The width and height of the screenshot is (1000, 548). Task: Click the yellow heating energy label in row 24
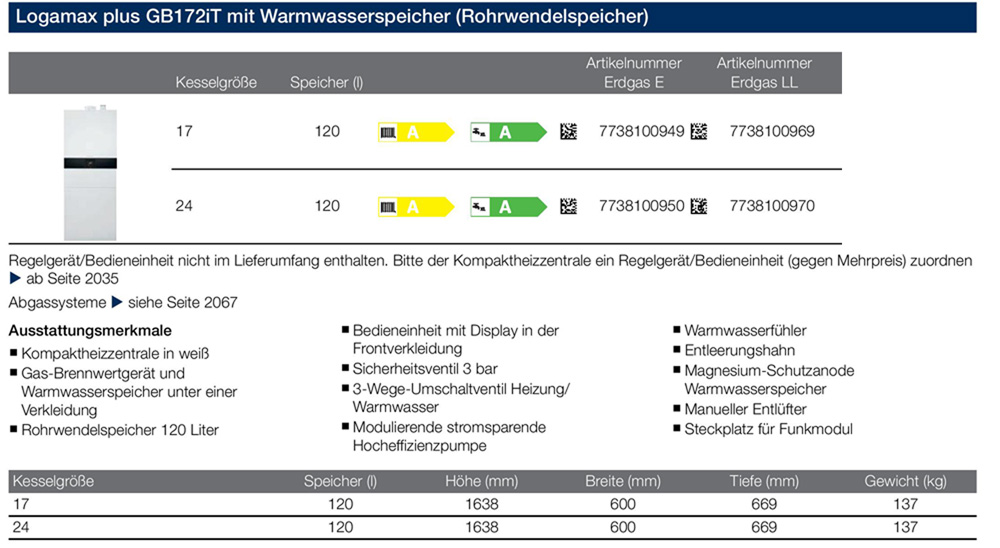[x=416, y=207]
